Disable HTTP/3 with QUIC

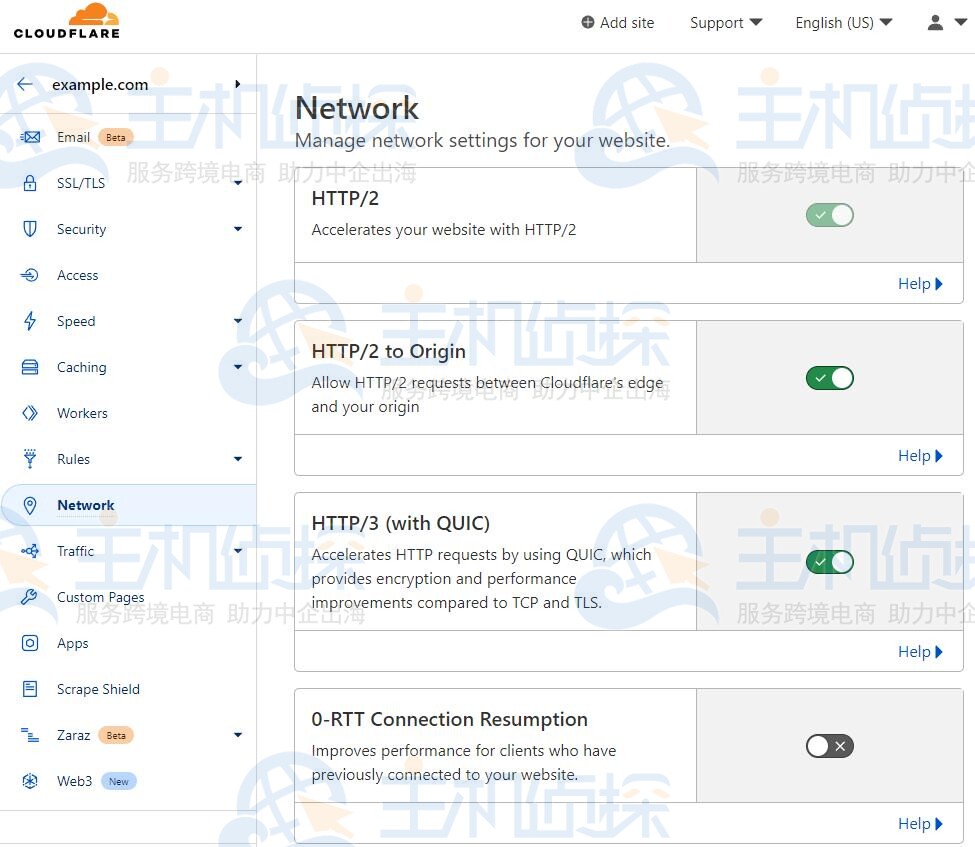coord(829,562)
